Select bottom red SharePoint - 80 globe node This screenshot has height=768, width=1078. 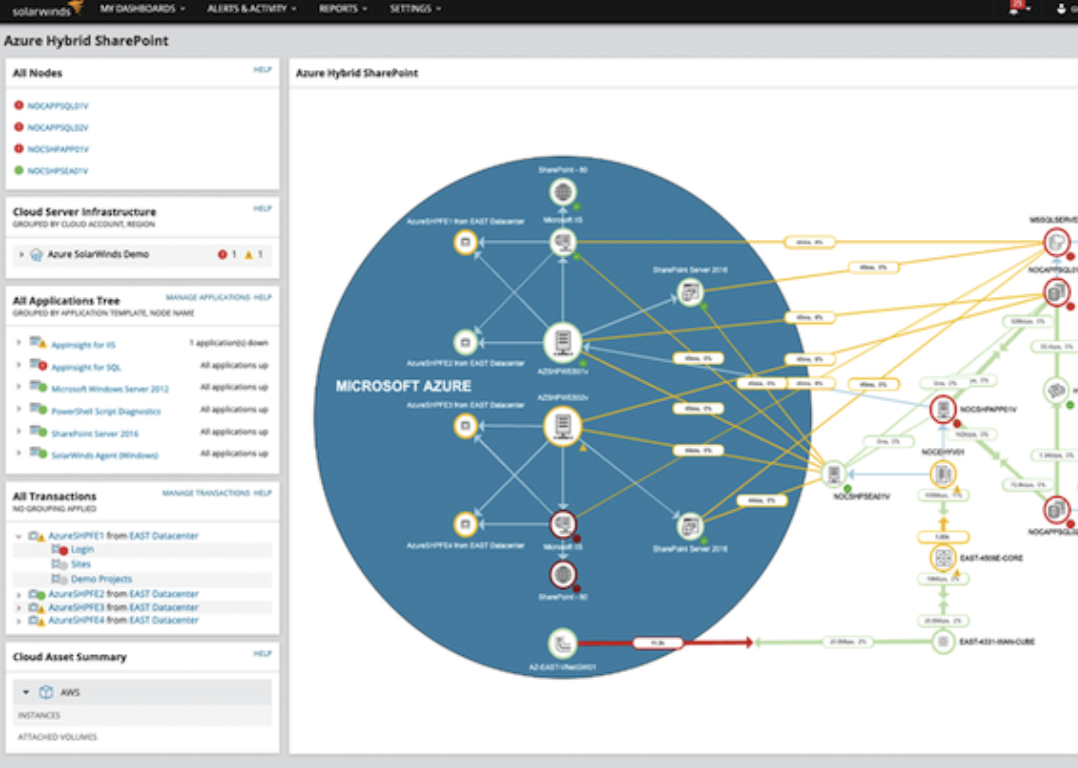(x=563, y=575)
